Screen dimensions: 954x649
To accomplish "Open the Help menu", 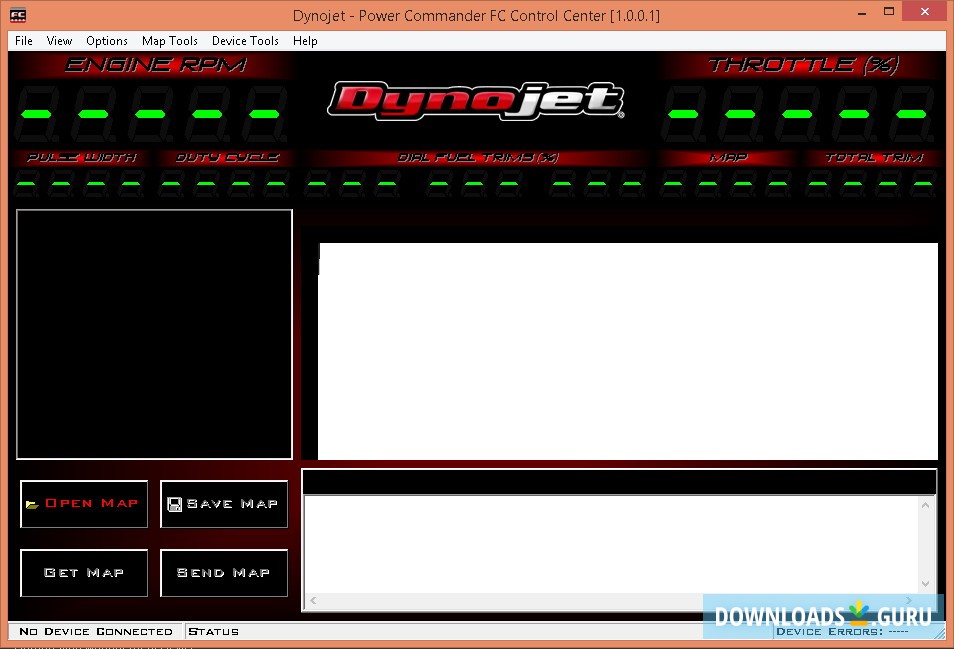I will (305, 41).
